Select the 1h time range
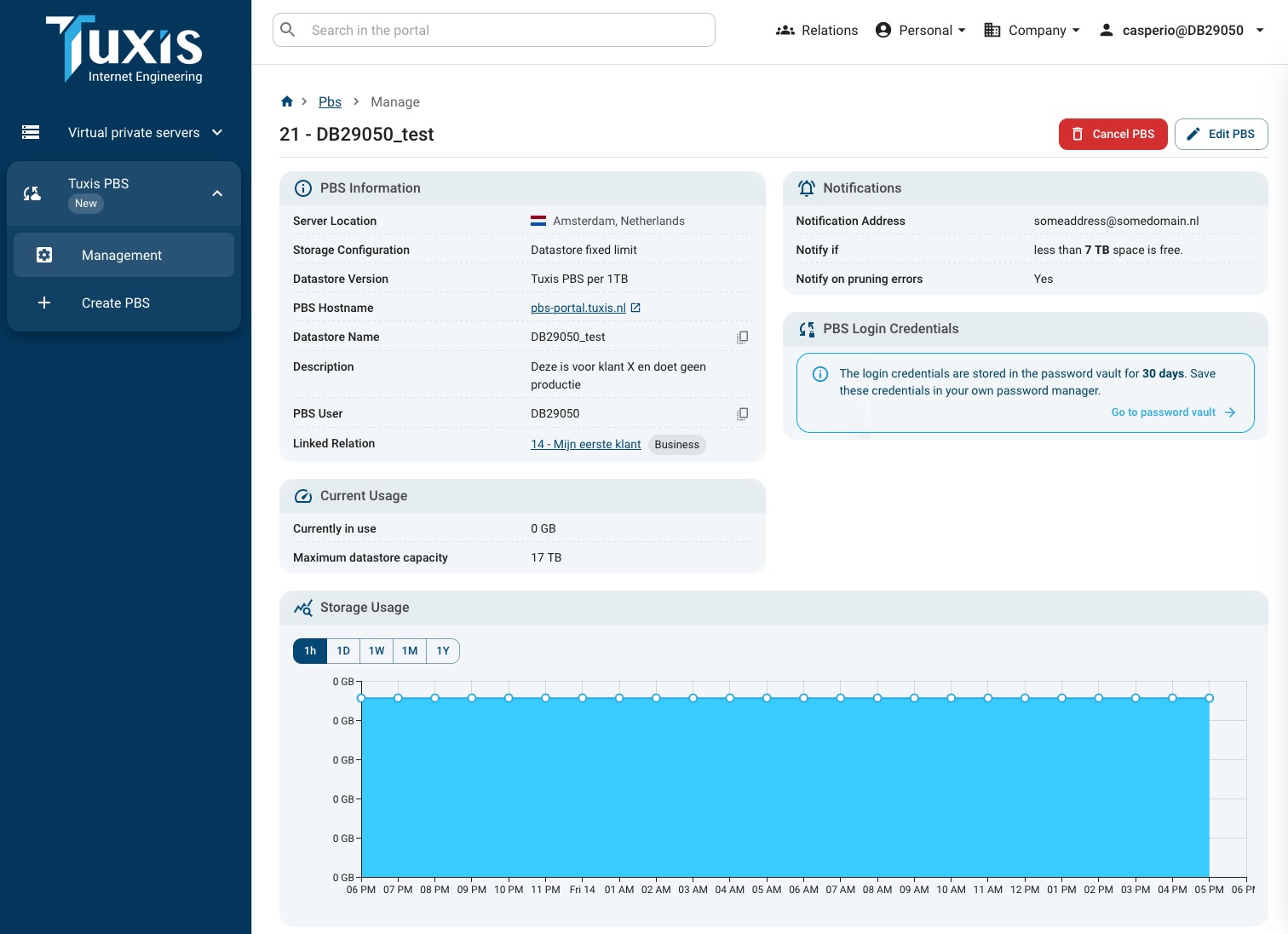 point(310,651)
